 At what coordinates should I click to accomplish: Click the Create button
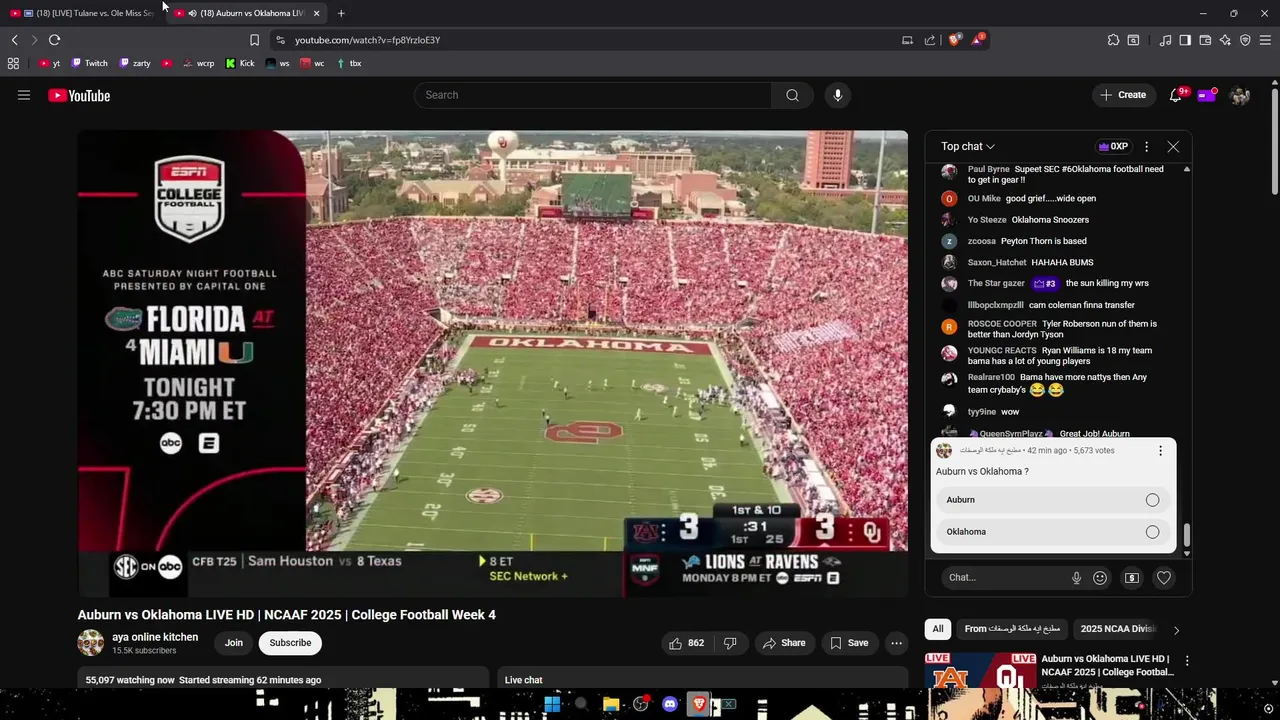point(1123,95)
